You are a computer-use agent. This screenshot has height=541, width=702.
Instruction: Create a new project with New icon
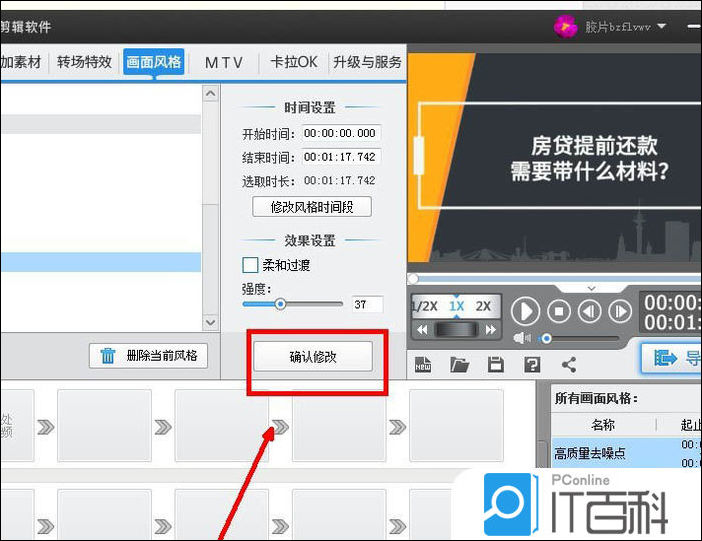coord(423,365)
